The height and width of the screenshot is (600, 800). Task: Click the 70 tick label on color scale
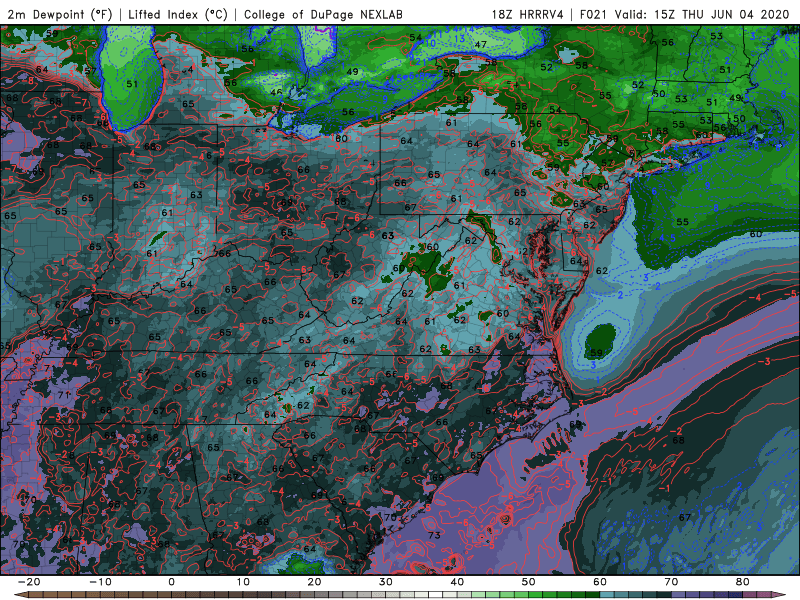click(671, 582)
